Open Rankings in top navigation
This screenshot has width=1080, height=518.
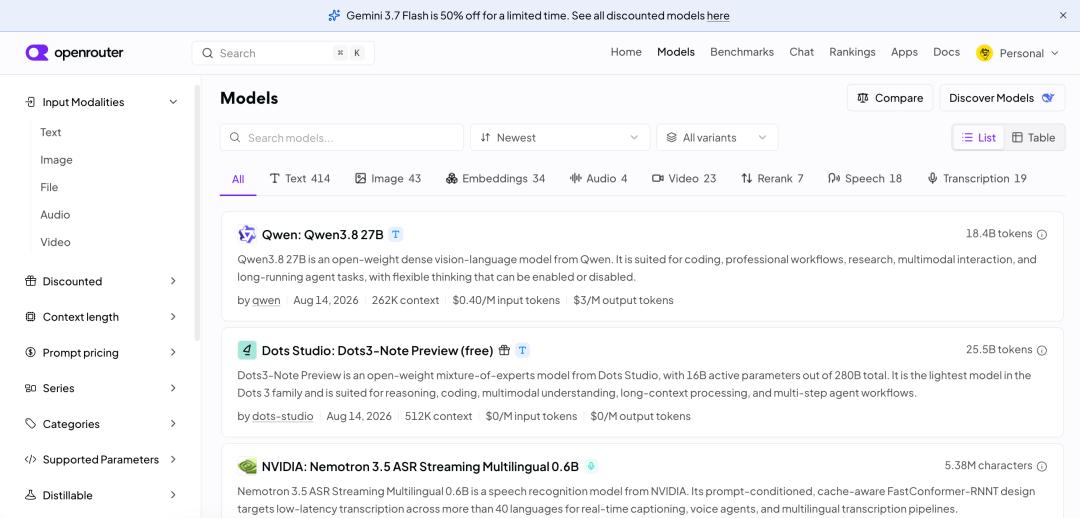[x=852, y=52]
